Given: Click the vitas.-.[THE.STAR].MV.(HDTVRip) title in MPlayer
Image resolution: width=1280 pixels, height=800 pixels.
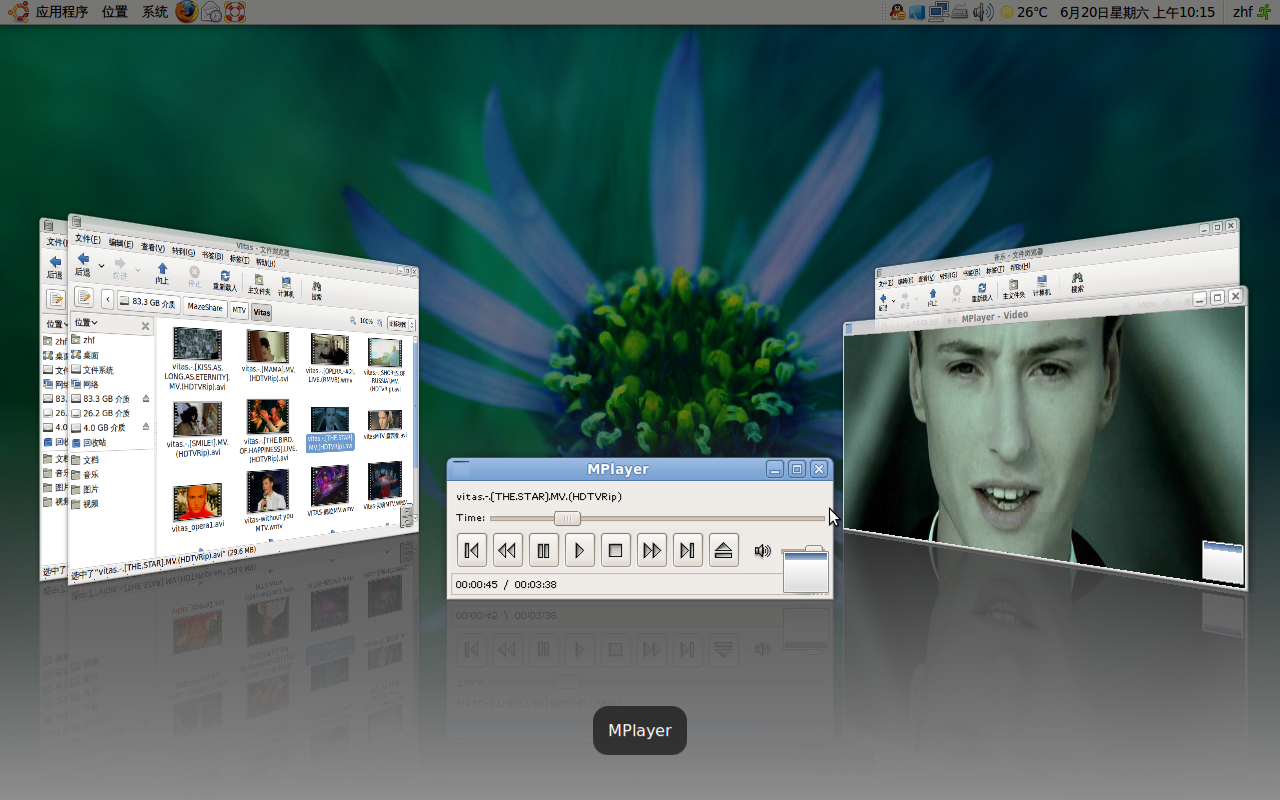Looking at the screenshot, I should [x=539, y=496].
